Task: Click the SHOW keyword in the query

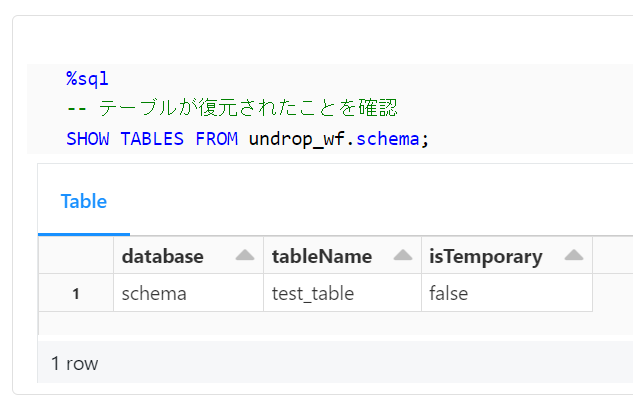Action: coord(88,138)
